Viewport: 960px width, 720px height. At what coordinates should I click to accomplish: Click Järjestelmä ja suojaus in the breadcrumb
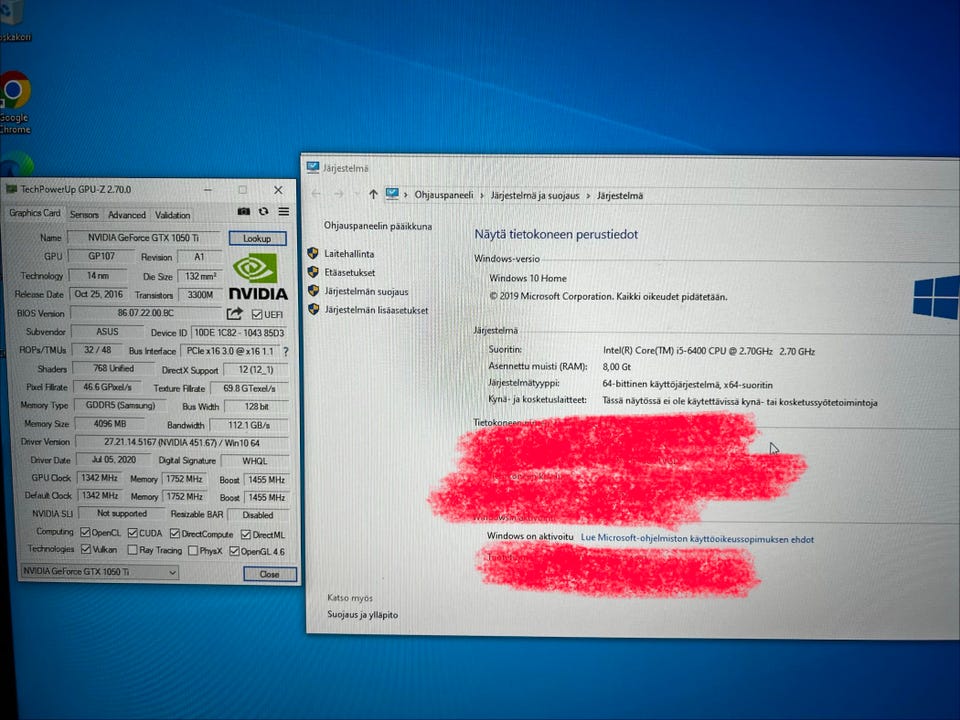point(534,195)
